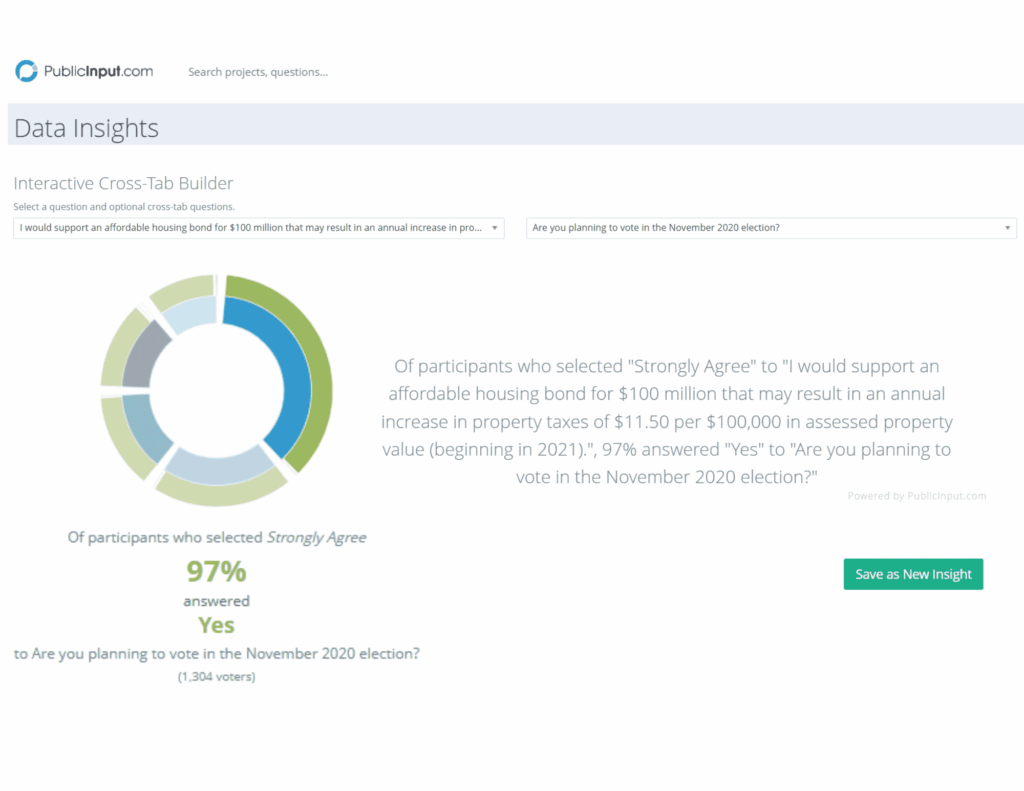Click the arrow on the election question dropdown

[x=1007, y=228]
